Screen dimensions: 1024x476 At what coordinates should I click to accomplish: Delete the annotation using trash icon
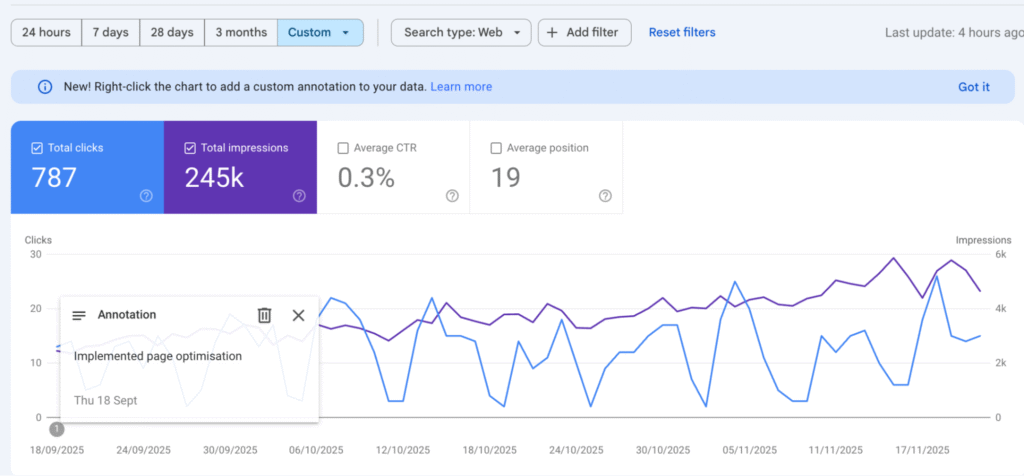tap(264, 315)
